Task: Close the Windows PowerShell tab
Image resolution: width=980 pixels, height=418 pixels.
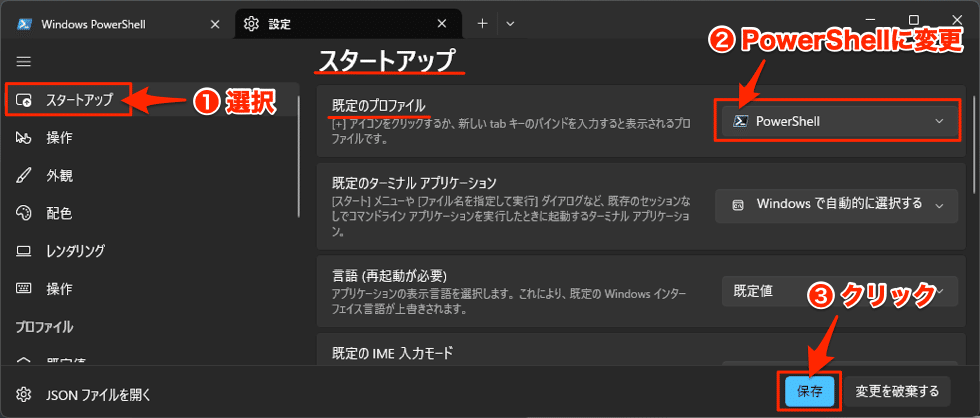Action: pyautogui.click(x=214, y=24)
